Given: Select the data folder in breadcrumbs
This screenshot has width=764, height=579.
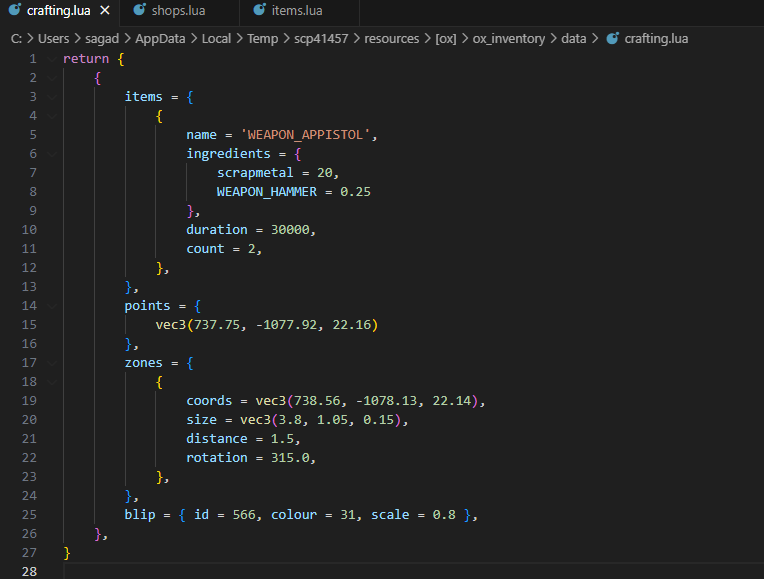Looking at the screenshot, I should click(x=574, y=38).
